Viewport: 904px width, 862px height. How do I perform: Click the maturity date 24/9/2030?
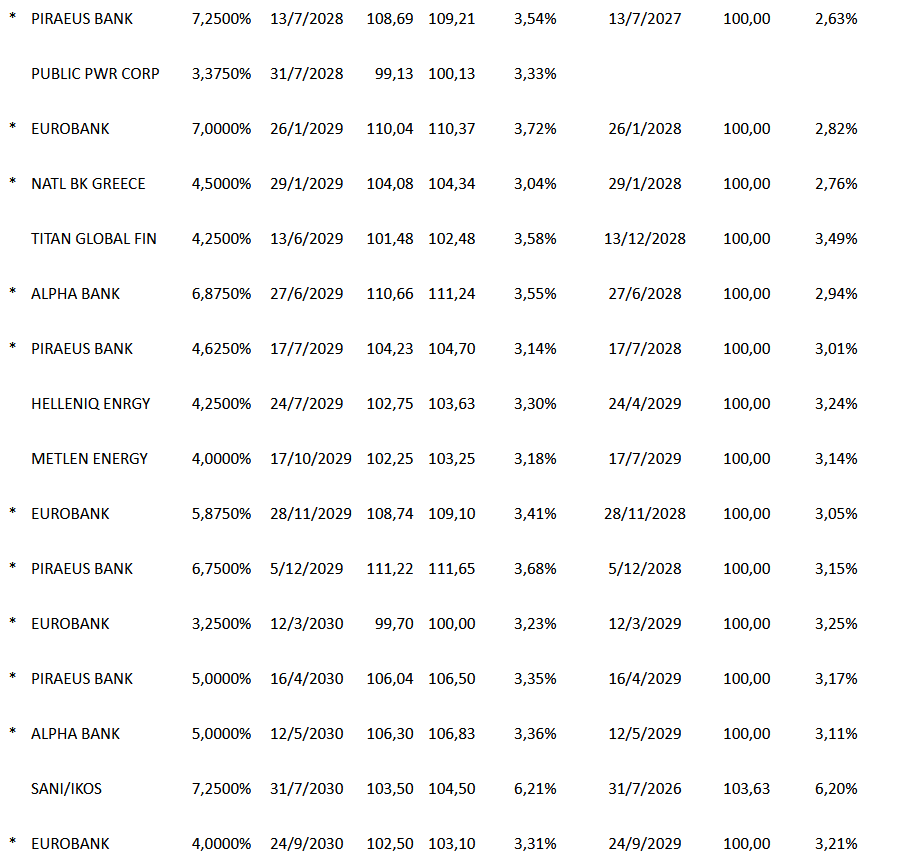306,844
